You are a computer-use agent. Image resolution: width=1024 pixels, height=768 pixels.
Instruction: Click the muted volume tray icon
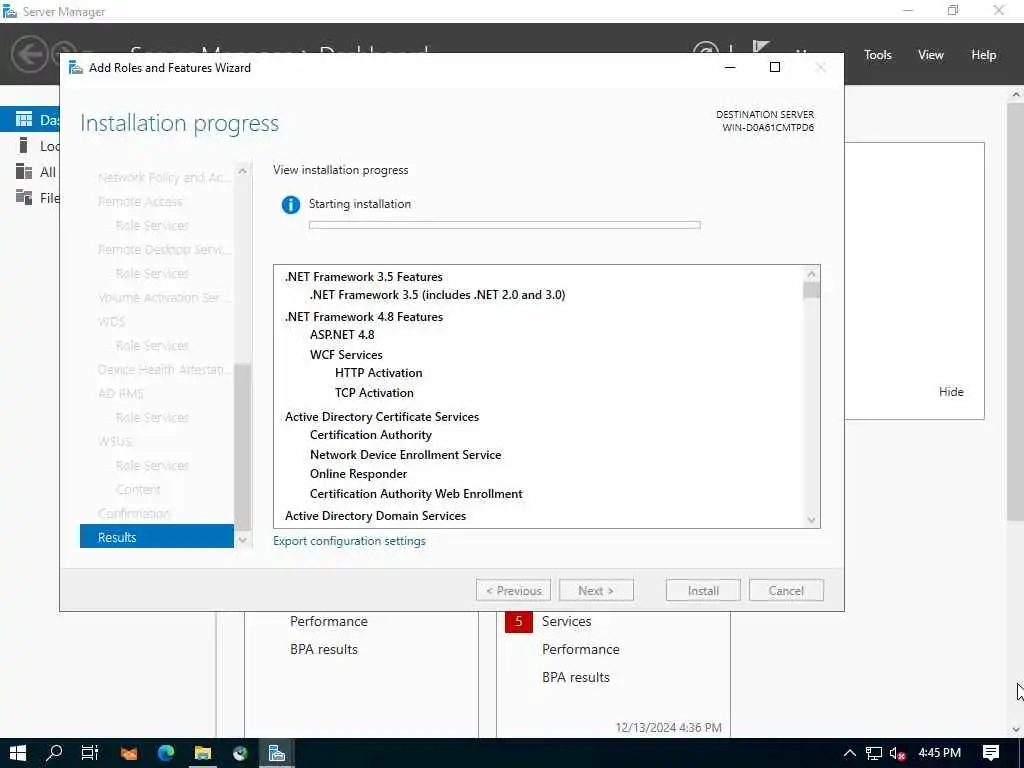click(x=897, y=754)
